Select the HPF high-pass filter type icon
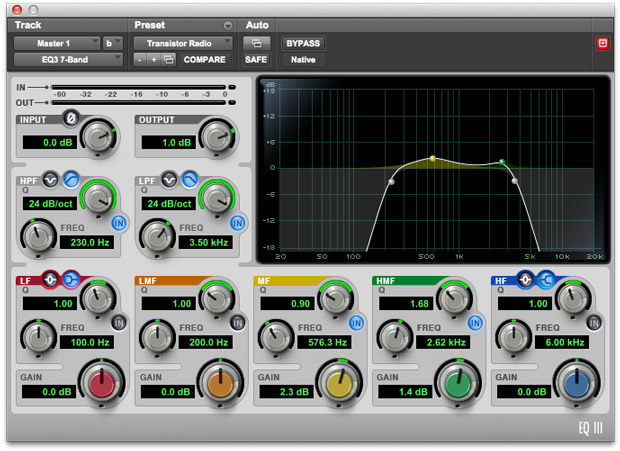Viewport: 620px width, 451px height. click(71, 180)
